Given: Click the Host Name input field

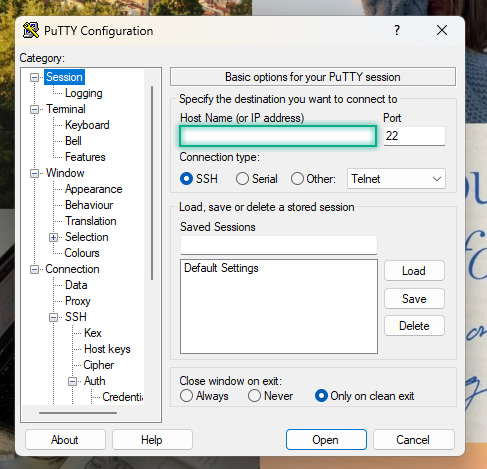Looking at the screenshot, I should point(278,136).
